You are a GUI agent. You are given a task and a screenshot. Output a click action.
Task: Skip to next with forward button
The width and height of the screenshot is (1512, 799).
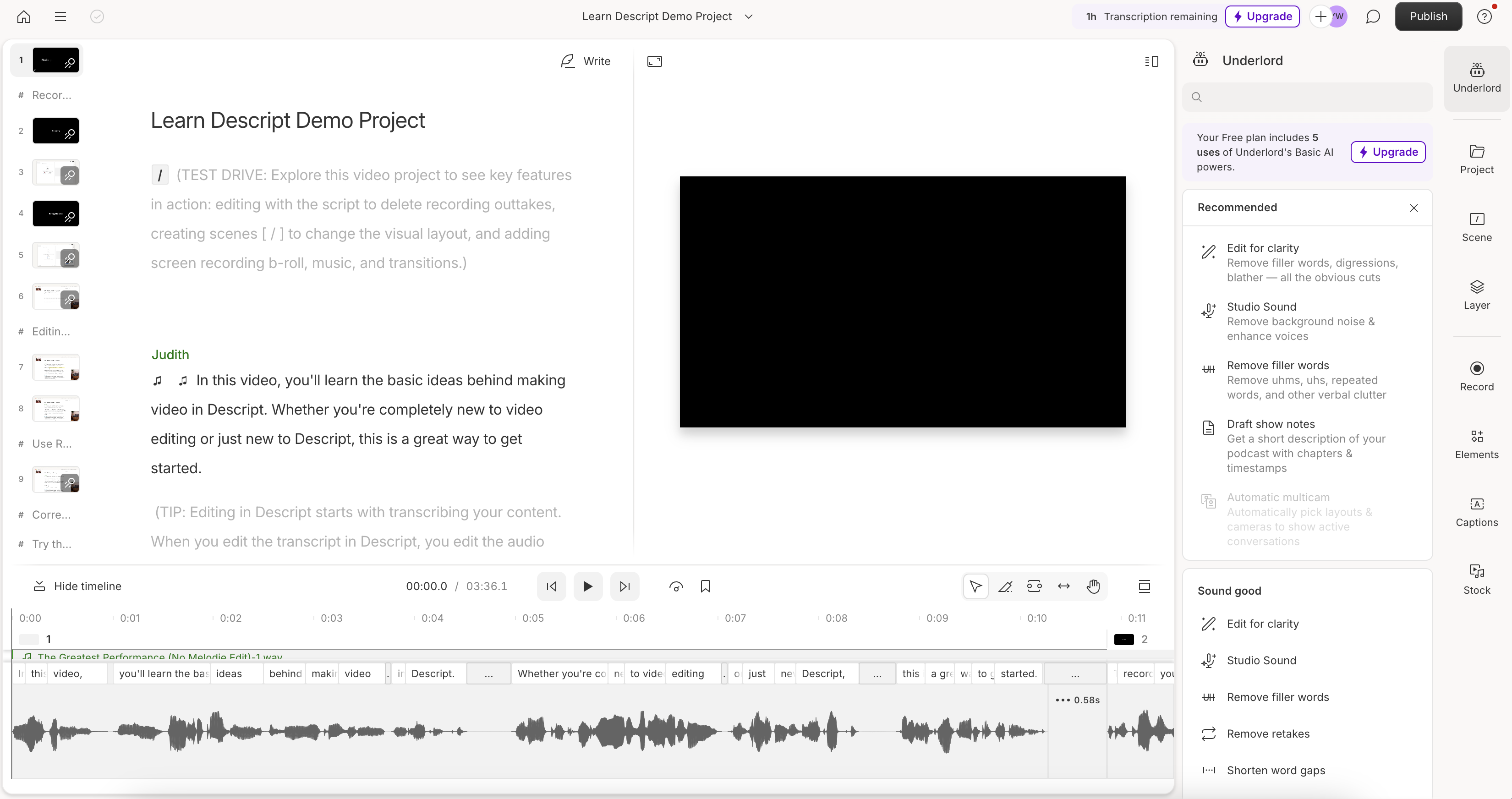point(625,586)
